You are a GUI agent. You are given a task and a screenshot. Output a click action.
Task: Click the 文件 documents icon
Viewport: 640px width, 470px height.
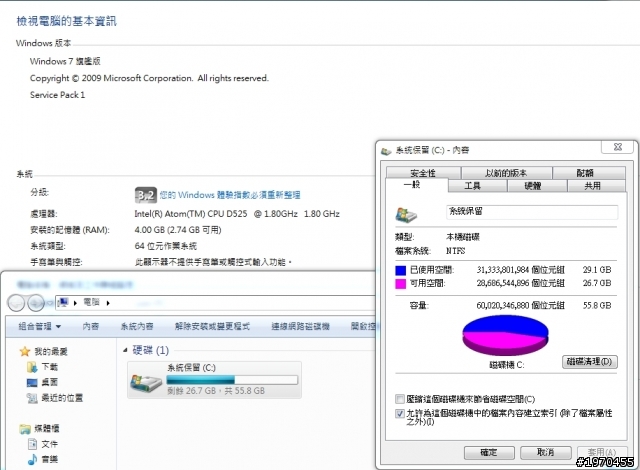pyautogui.click(x=32, y=444)
